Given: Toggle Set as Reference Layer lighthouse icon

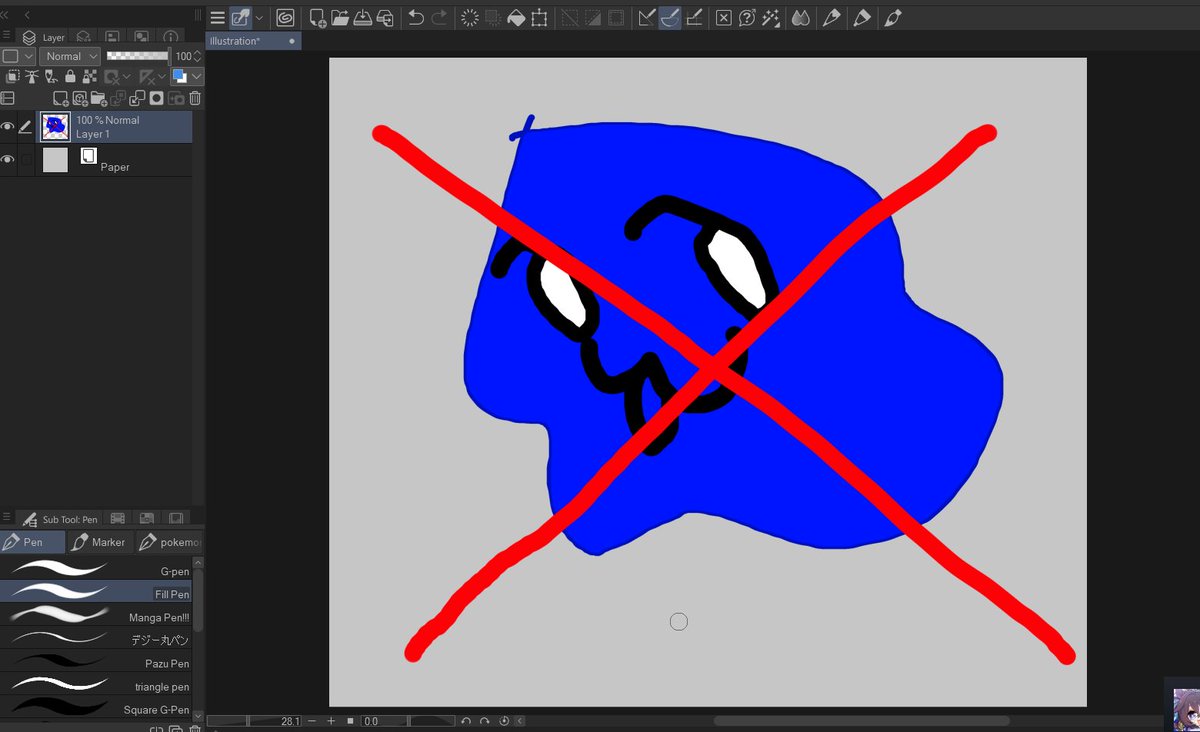Looking at the screenshot, I should tap(31, 77).
